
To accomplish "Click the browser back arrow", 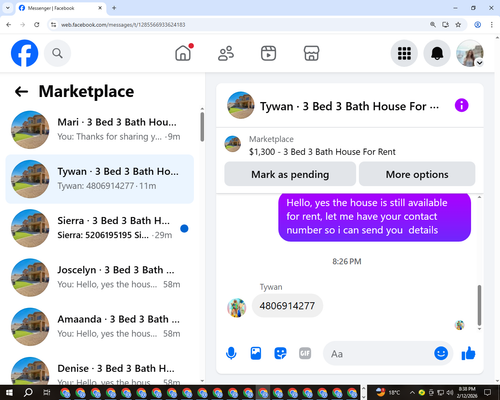I will [9, 25].
